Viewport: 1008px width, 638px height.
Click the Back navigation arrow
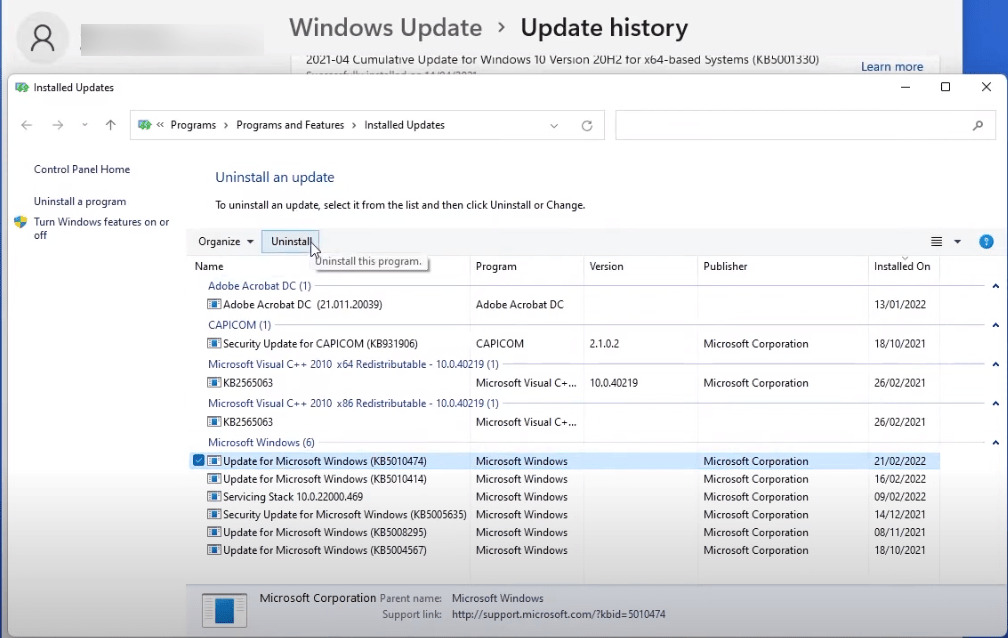27,125
